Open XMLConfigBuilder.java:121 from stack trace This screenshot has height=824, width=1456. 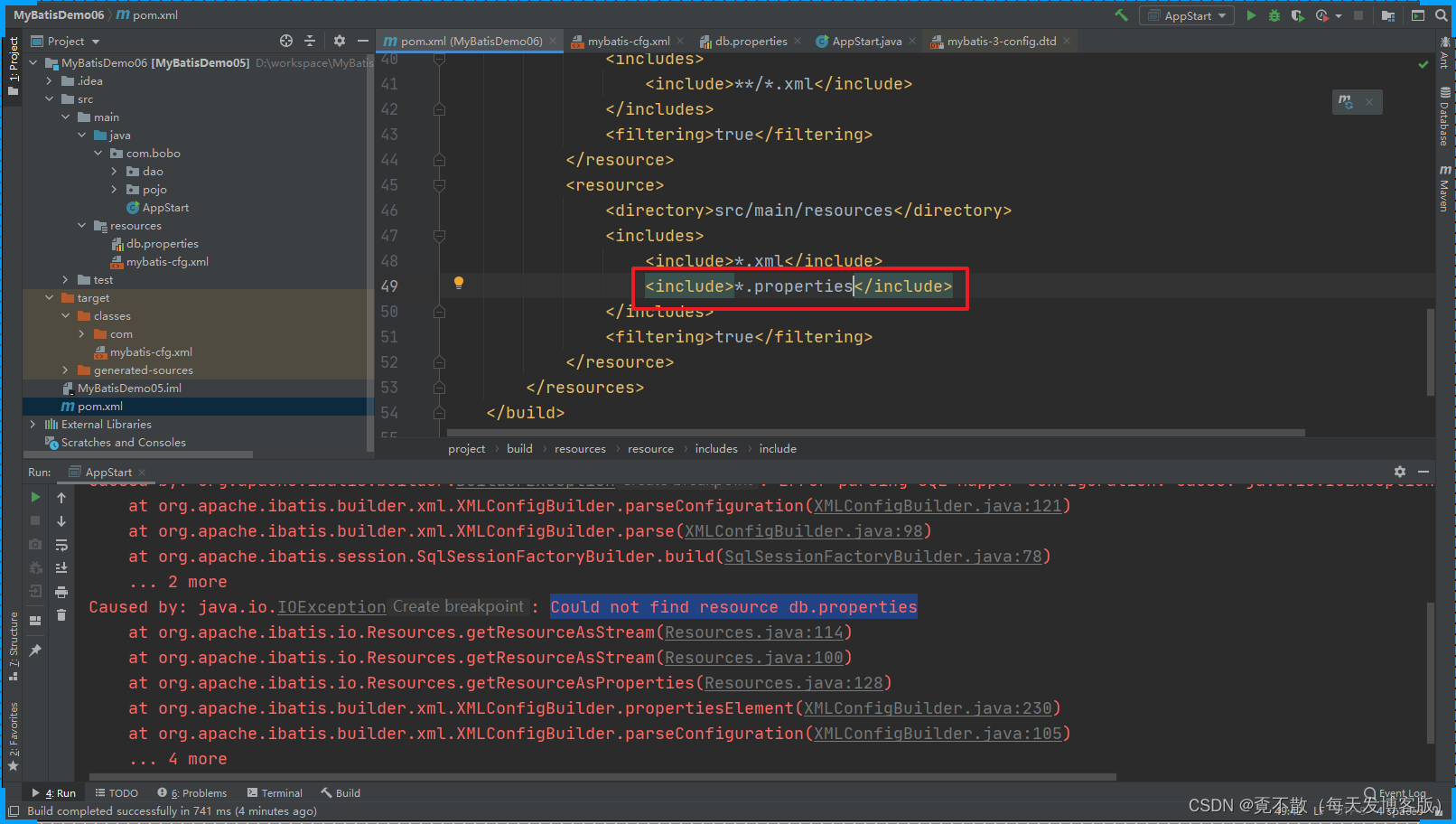coord(937,505)
